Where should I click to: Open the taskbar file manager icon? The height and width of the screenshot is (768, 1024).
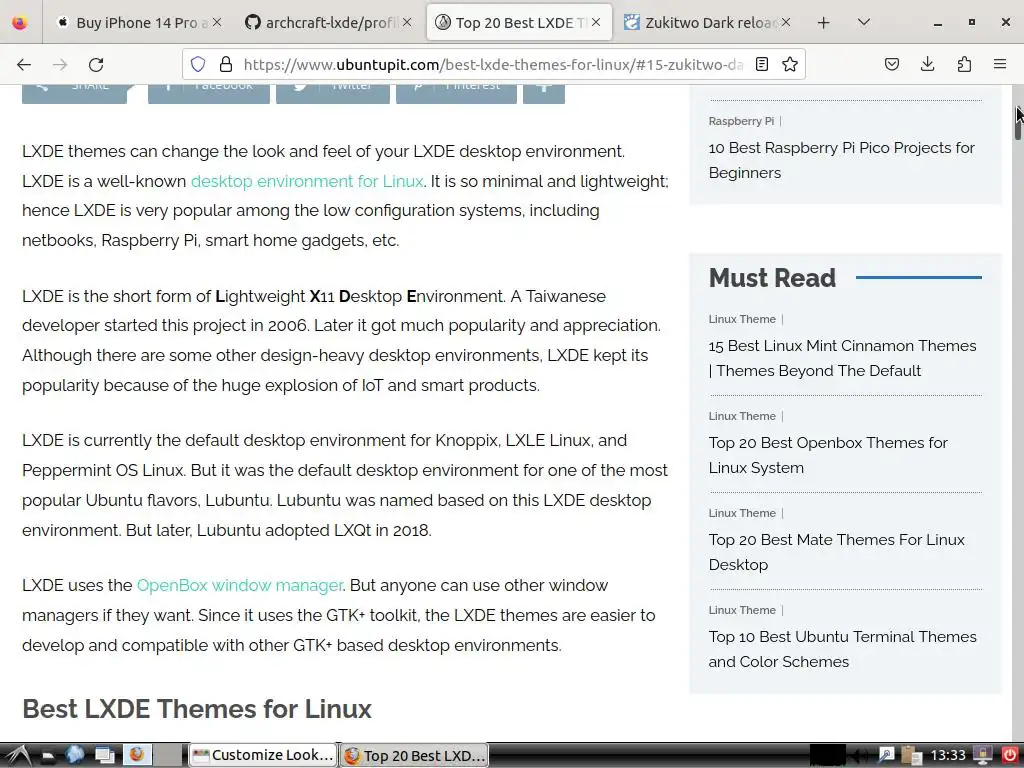tap(47, 756)
